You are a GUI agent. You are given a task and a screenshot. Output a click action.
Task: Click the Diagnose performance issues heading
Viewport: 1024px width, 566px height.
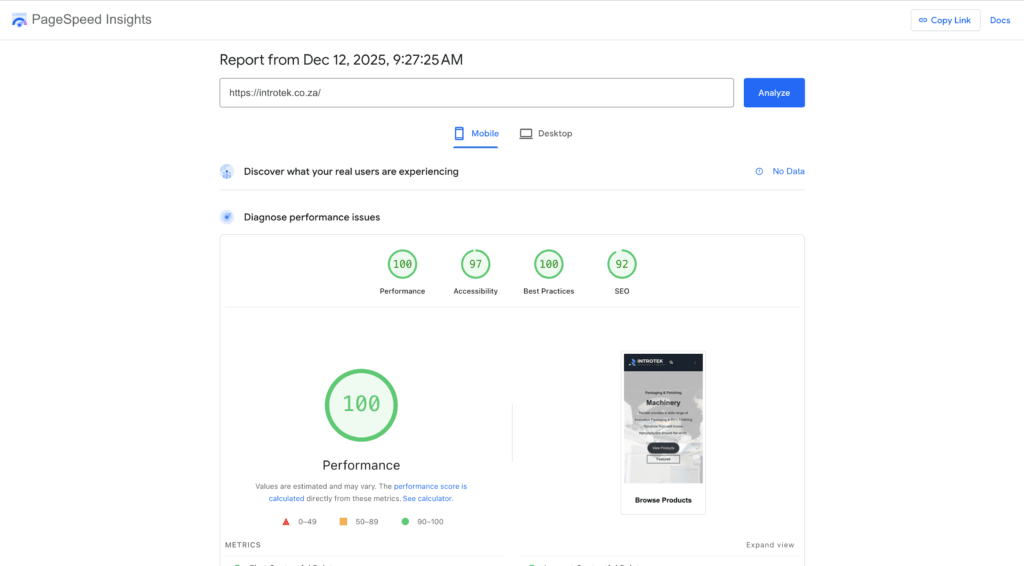(312, 217)
